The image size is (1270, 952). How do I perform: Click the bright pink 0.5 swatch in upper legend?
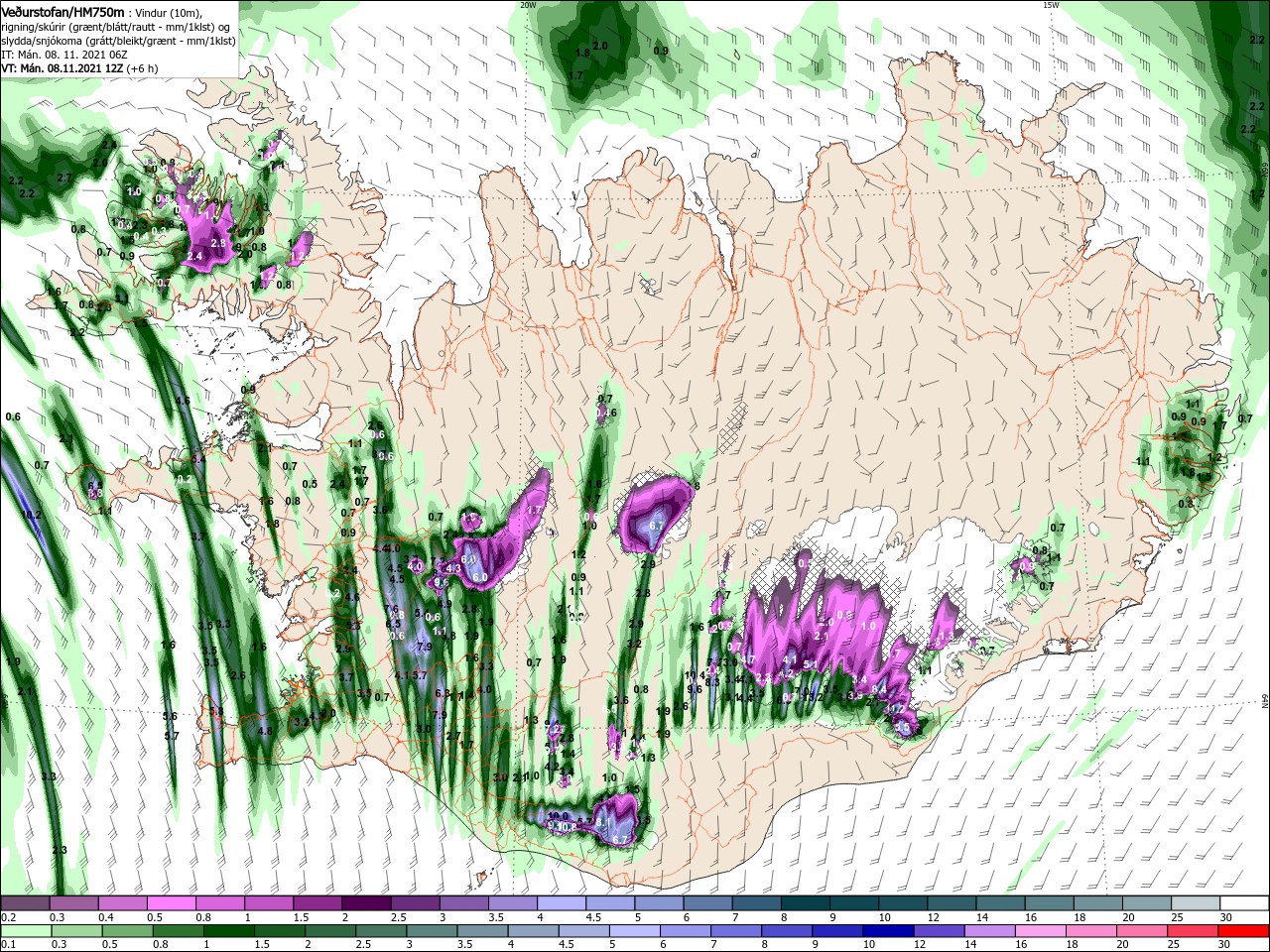171,903
